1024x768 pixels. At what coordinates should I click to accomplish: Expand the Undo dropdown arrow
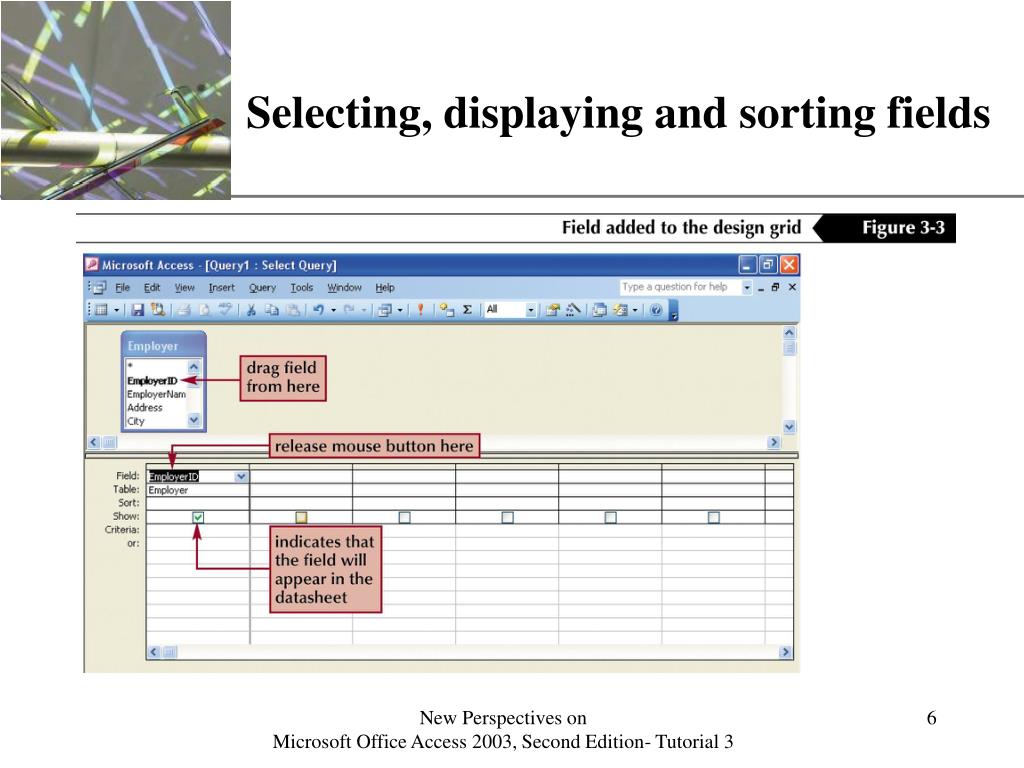[333, 310]
